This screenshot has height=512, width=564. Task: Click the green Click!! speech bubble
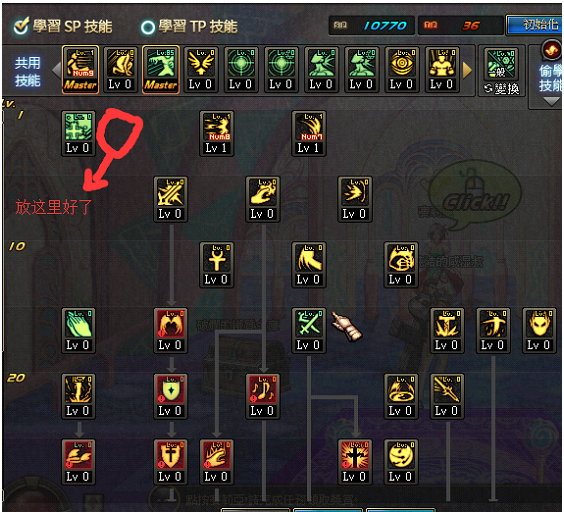[474, 196]
